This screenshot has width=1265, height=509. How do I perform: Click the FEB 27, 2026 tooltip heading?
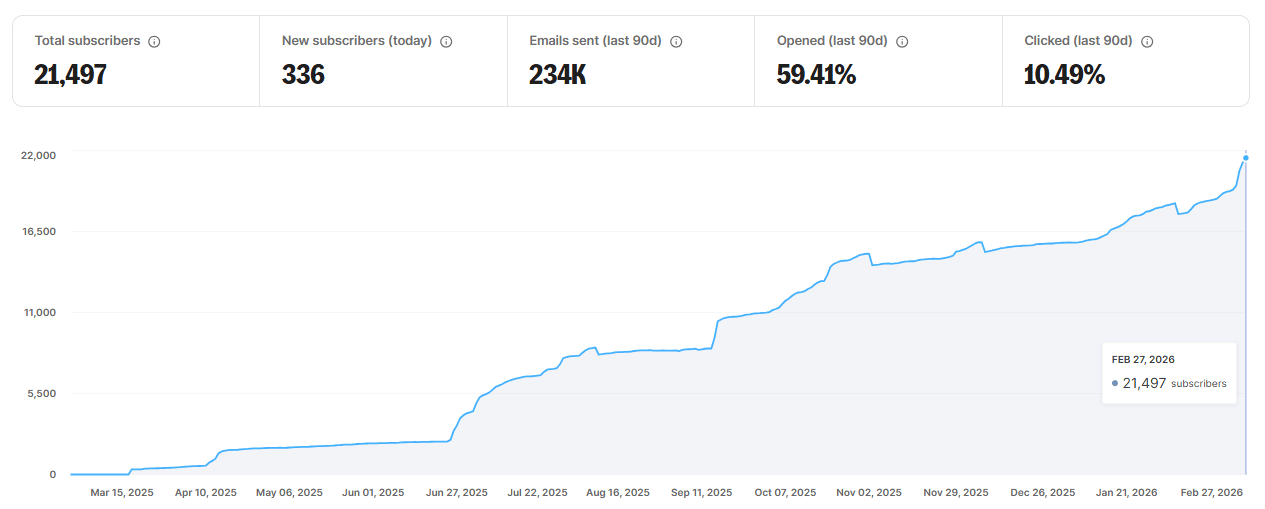1143,359
